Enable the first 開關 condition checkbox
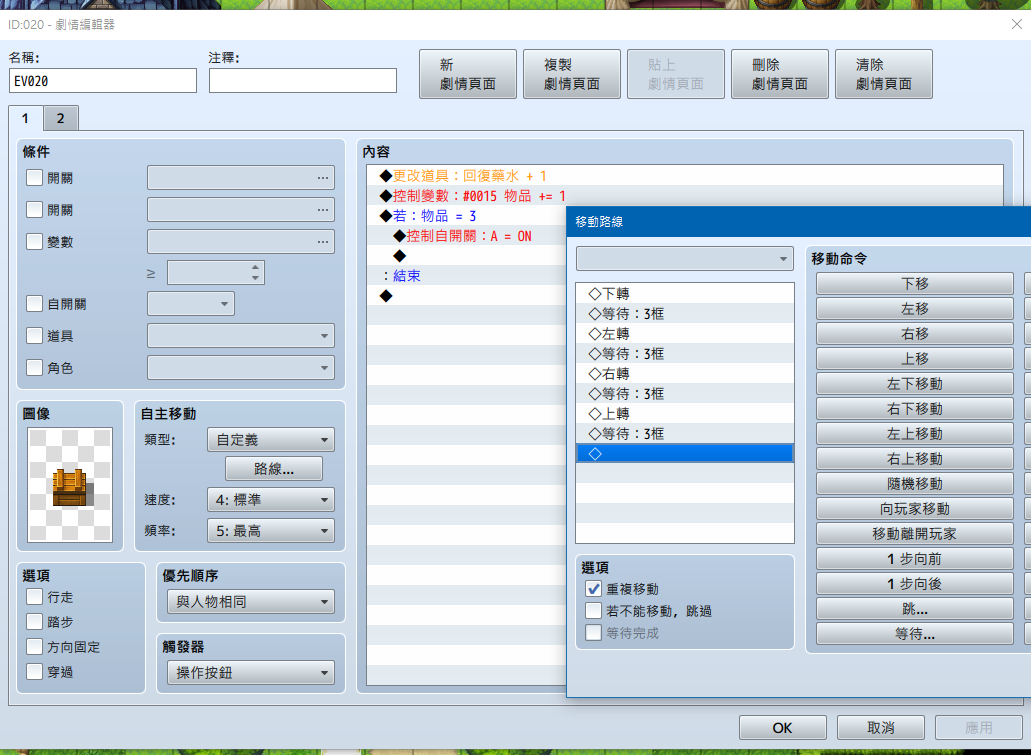 click(34, 178)
